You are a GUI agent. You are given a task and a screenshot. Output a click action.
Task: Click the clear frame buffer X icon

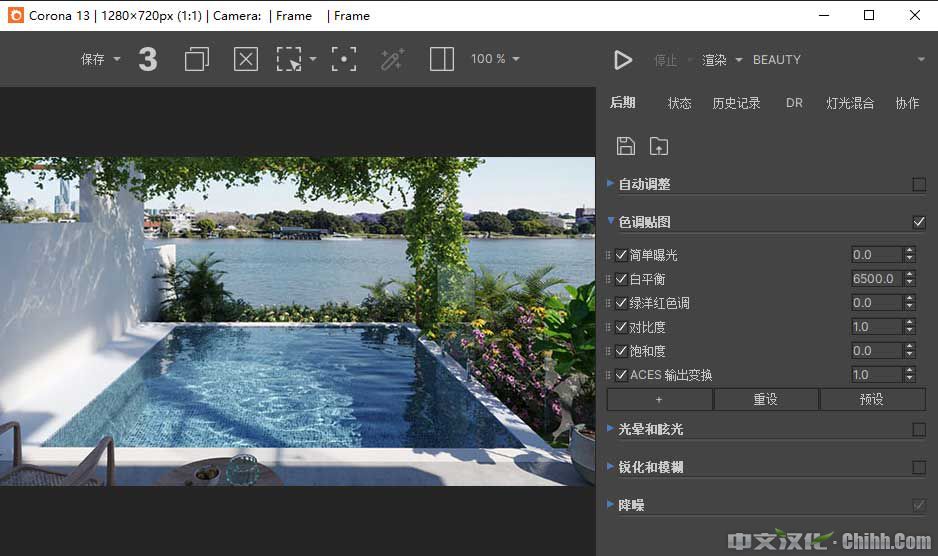click(x=246, y=60)
